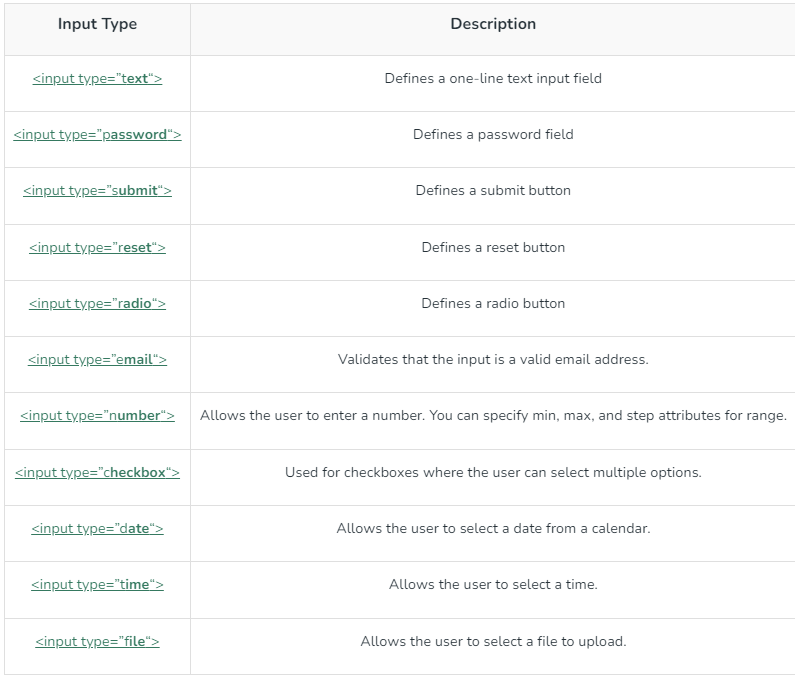This screenshot has width=795, height=675.
Task: Click the "Description" column header
Action: 493,24
